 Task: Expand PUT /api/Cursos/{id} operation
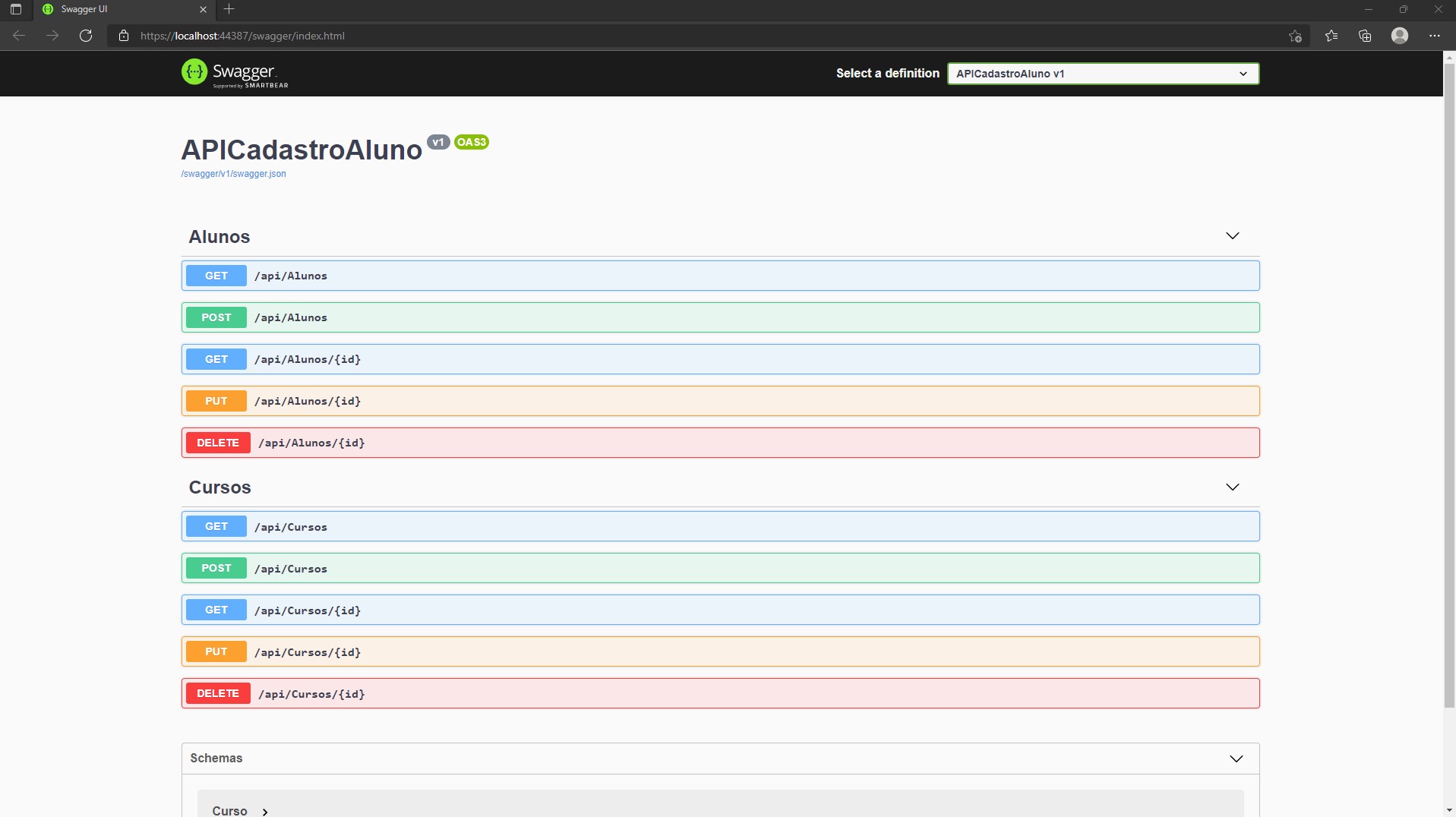[x=720, y=651]
